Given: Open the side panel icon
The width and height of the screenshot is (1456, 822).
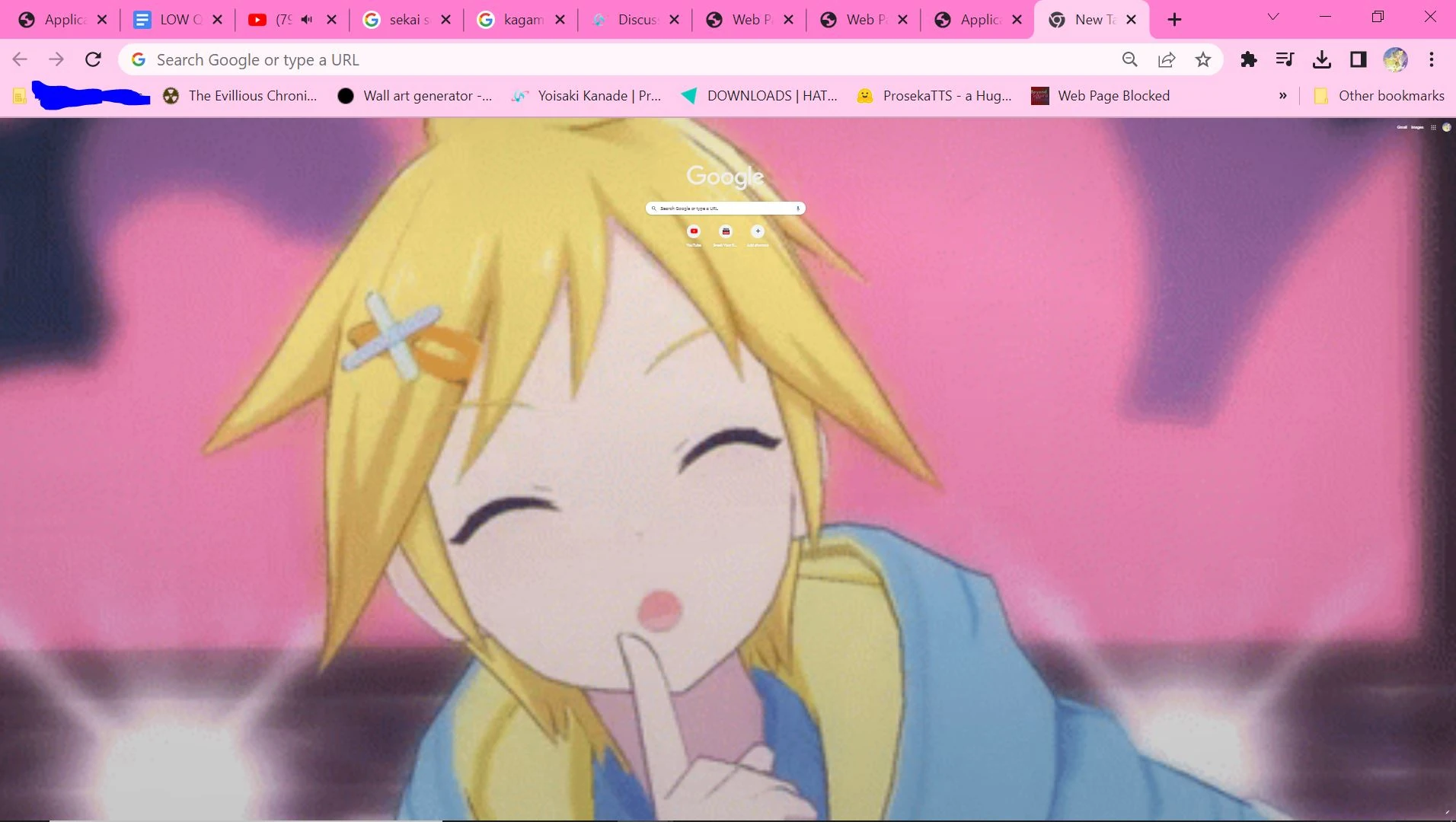Looking at the screenshot, I should tap(1359, 59).
